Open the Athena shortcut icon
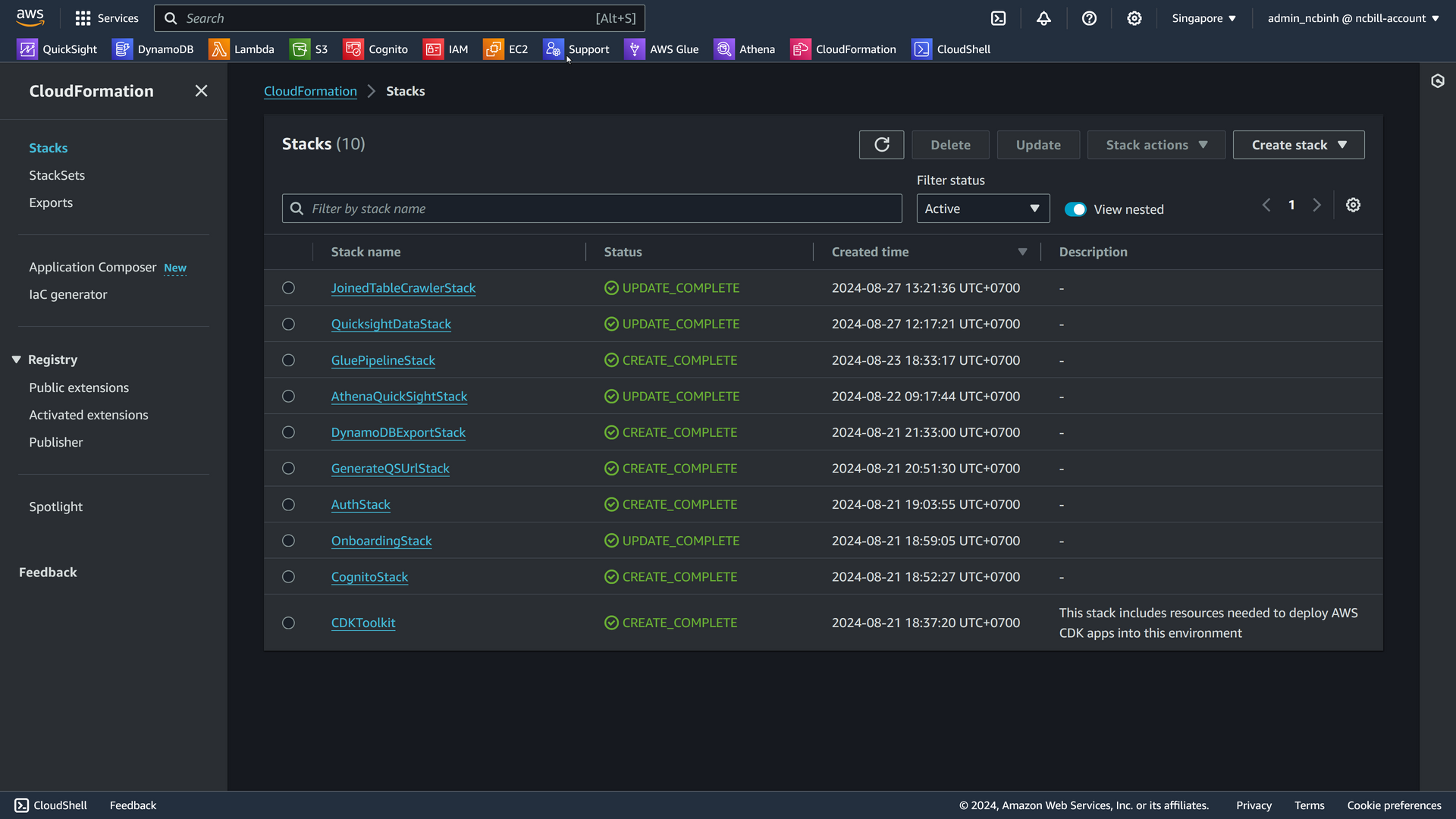The width and height of the screenshot is (1456, 819). click(723, 49)
